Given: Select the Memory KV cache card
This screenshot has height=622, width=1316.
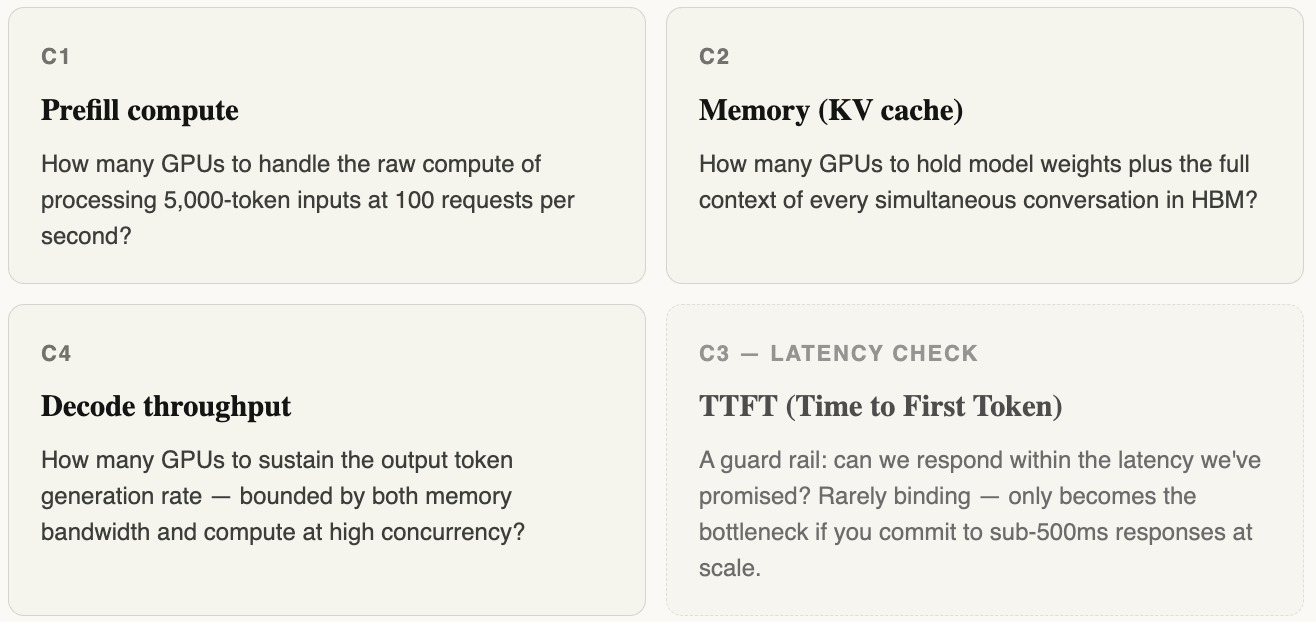Looking at the screenshot, I should (x=985, y=146).
